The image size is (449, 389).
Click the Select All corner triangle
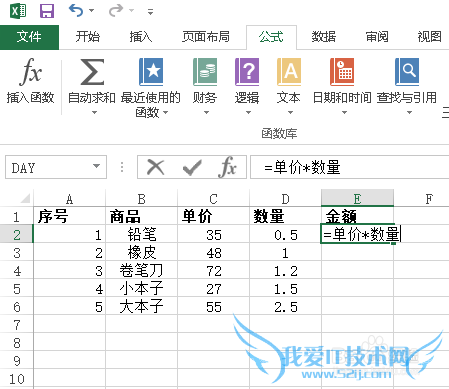25,199
